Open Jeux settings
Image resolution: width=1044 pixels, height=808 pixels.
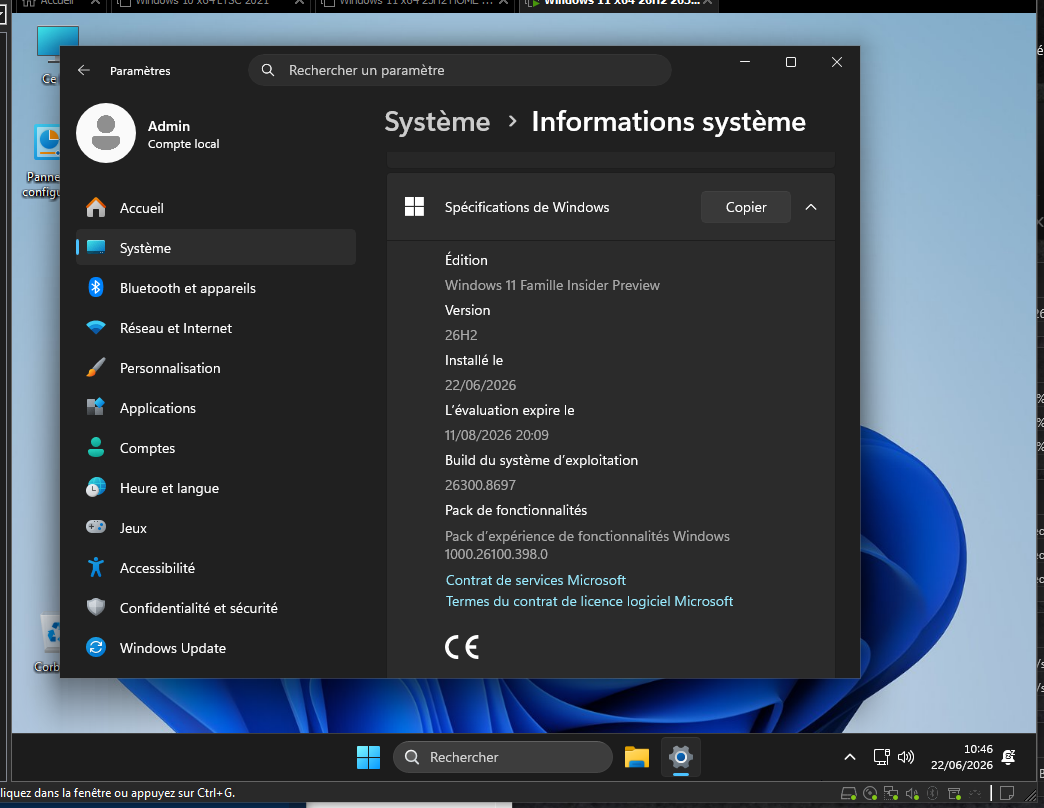(216, 528)
